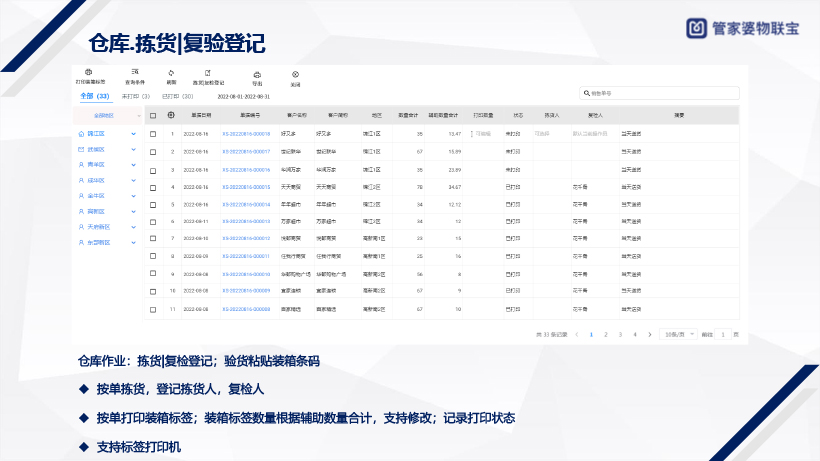Switch to the 已打印 (30) tab
This screenshot has width=820, height=461.
point(177,96)
